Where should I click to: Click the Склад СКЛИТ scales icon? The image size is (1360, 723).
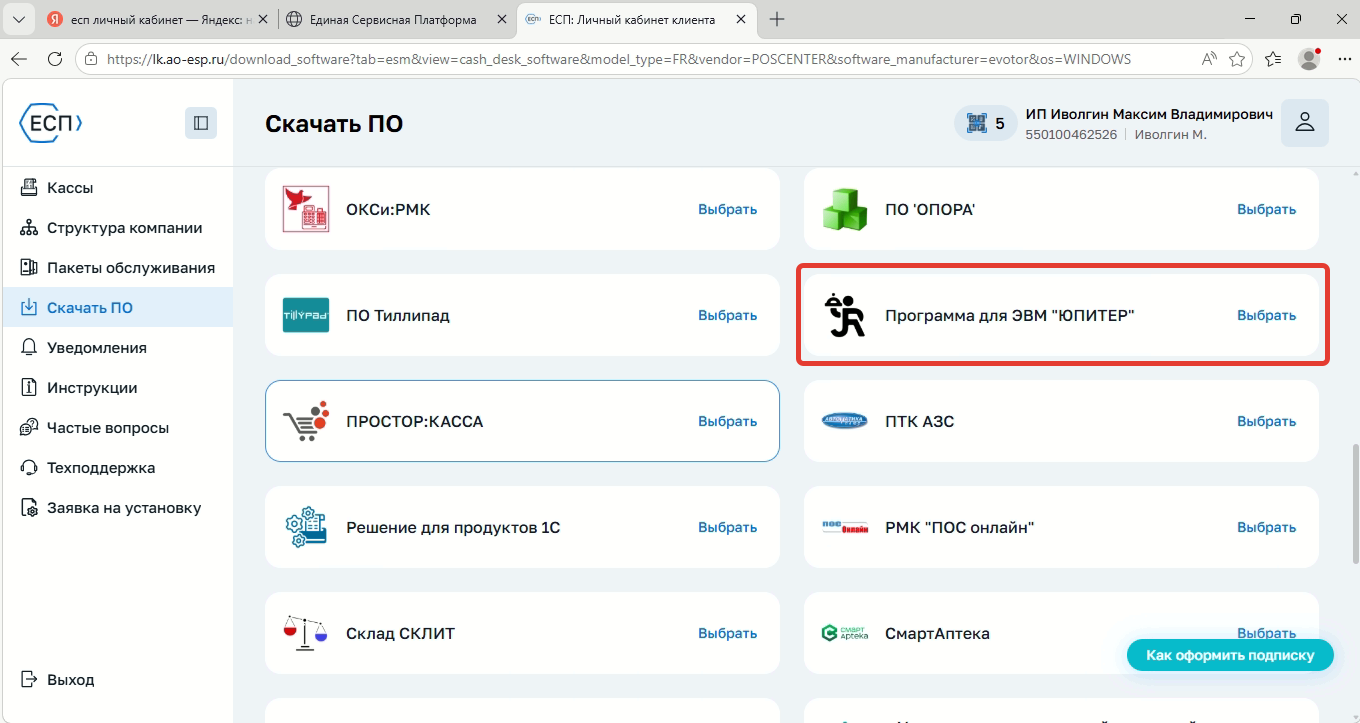[306, 633]
